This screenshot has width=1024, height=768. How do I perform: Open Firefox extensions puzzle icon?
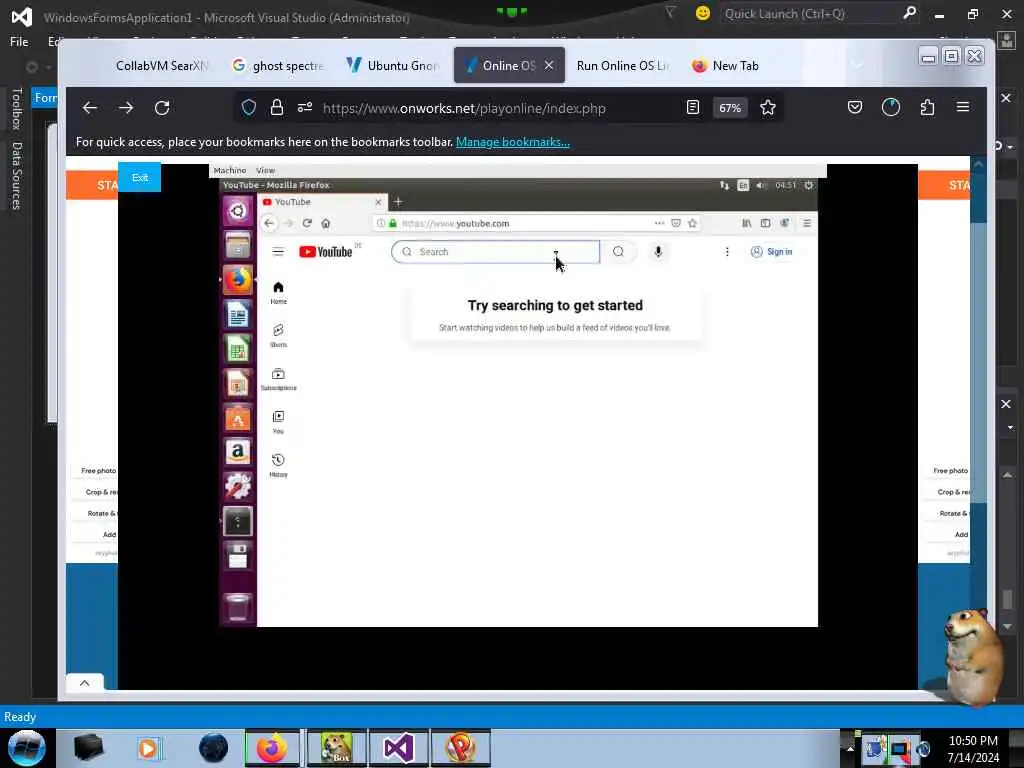pos(927,108)
